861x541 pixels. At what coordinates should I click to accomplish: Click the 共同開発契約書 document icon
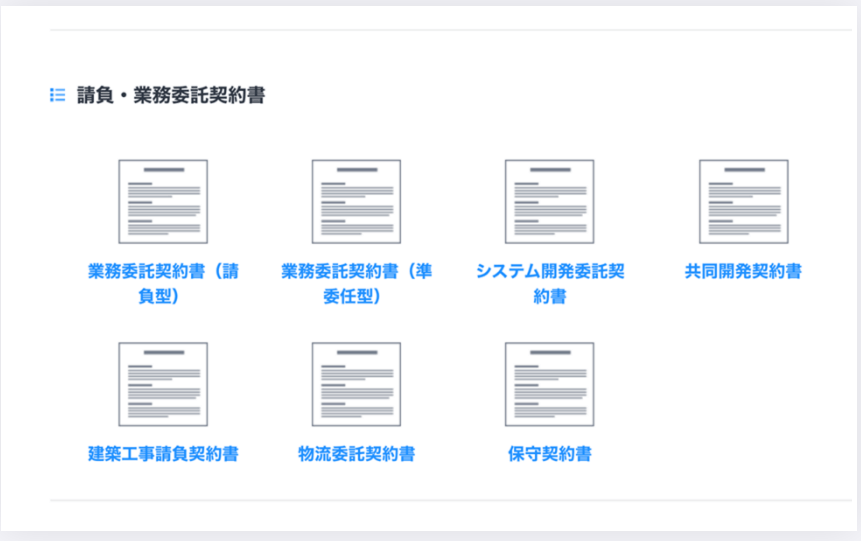(x=743, y=201)
